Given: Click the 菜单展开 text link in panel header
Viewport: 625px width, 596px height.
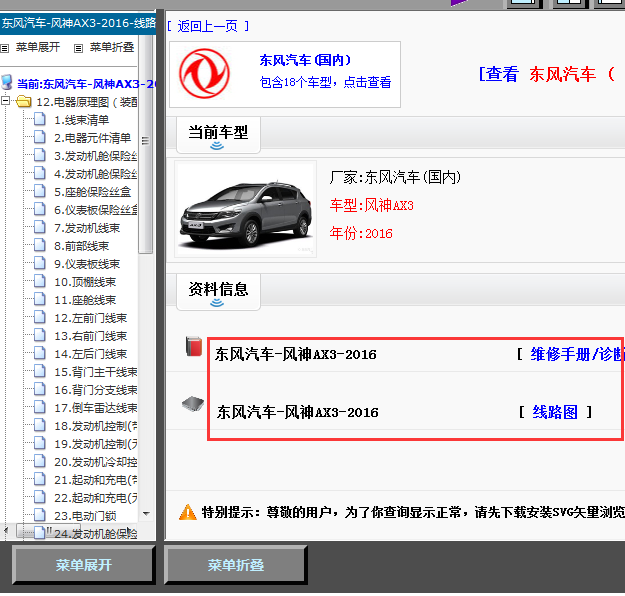Looking at the screenshot, I should pos(38,47).
